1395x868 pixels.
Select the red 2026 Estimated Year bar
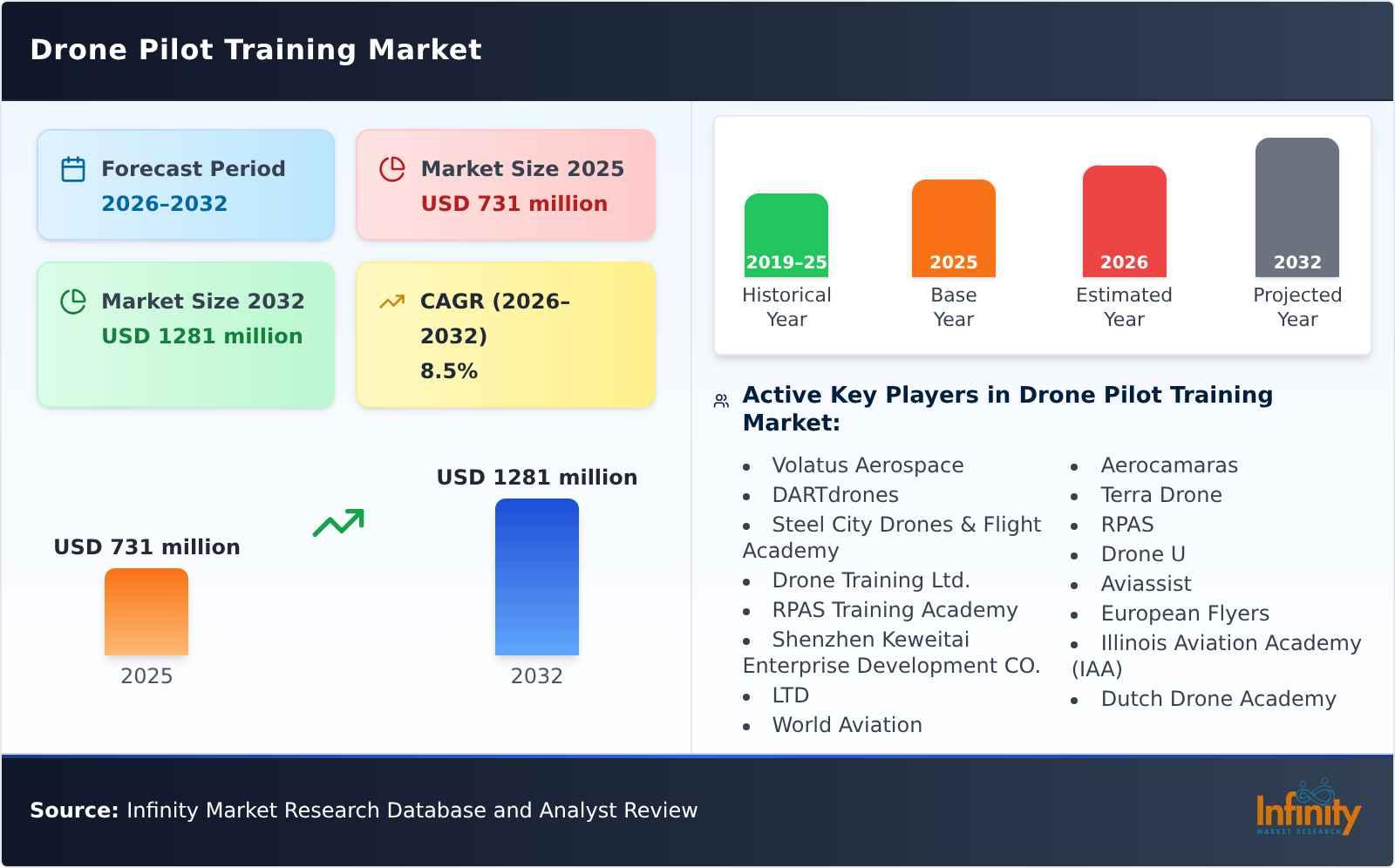click(x=1124, y=220)
